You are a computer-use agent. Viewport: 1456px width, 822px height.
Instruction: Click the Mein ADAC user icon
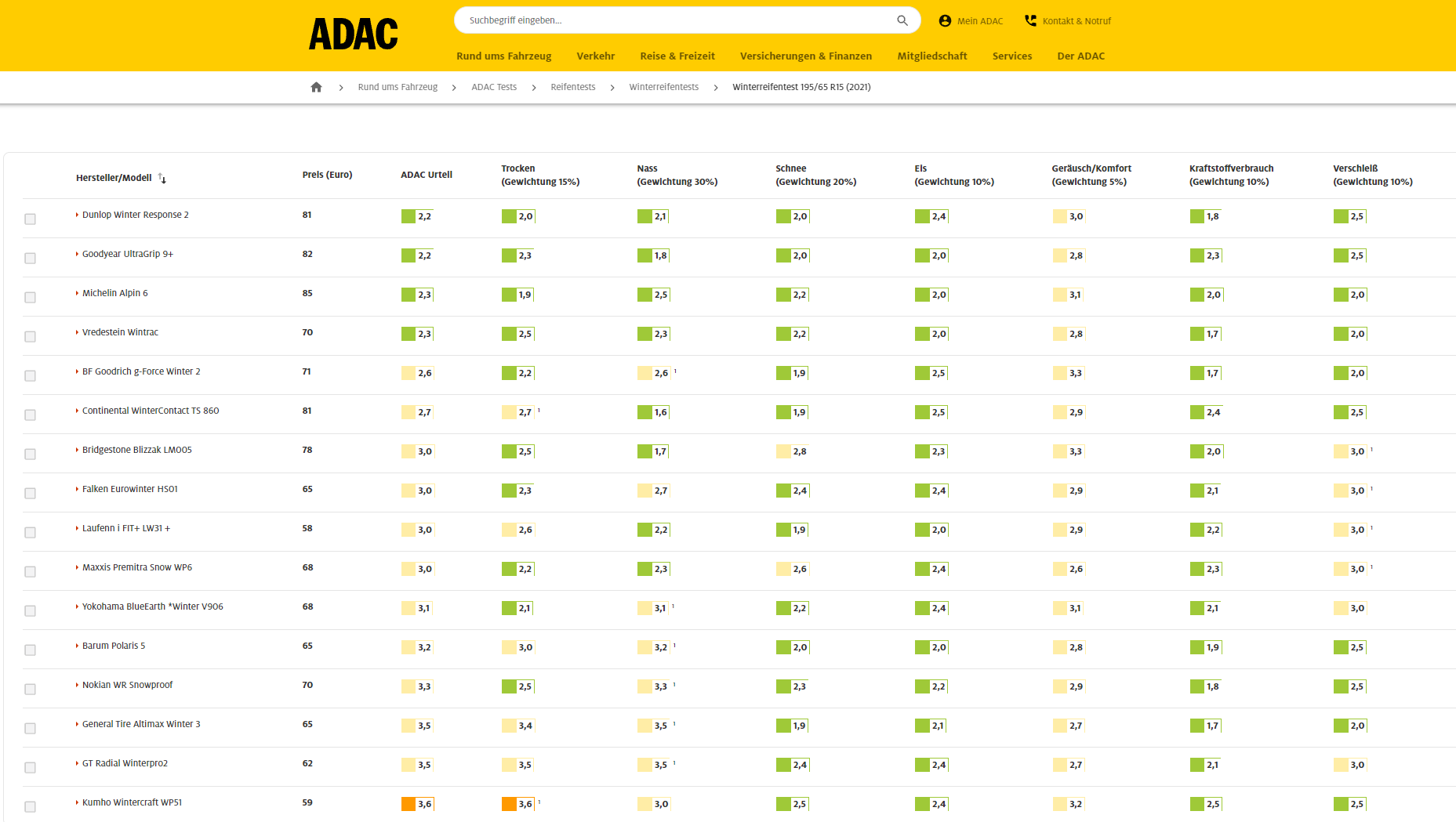tap(945, 21)
